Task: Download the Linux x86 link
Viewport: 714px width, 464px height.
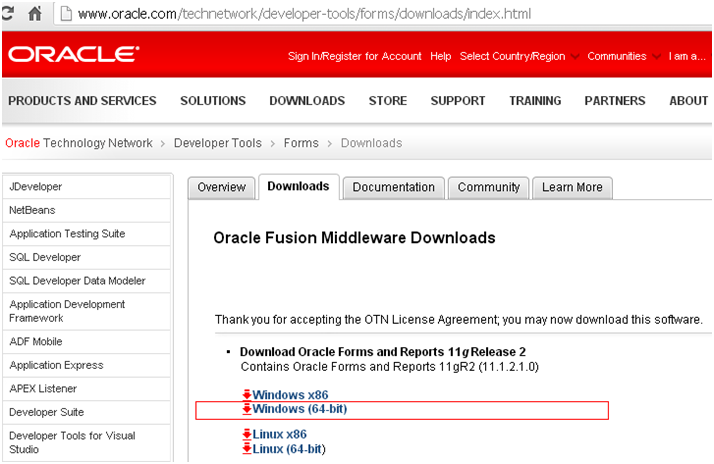Action: click(280, 434)
